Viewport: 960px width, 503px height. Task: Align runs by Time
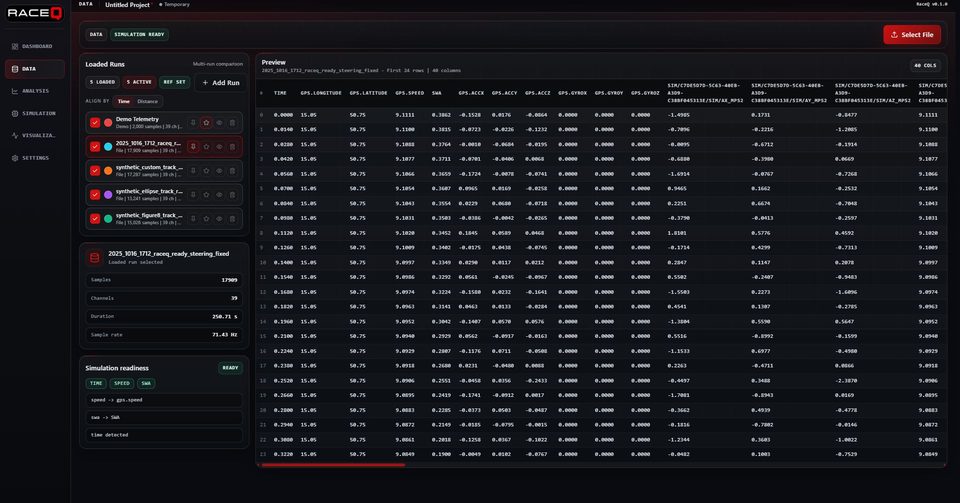click(x=124, y=102)
